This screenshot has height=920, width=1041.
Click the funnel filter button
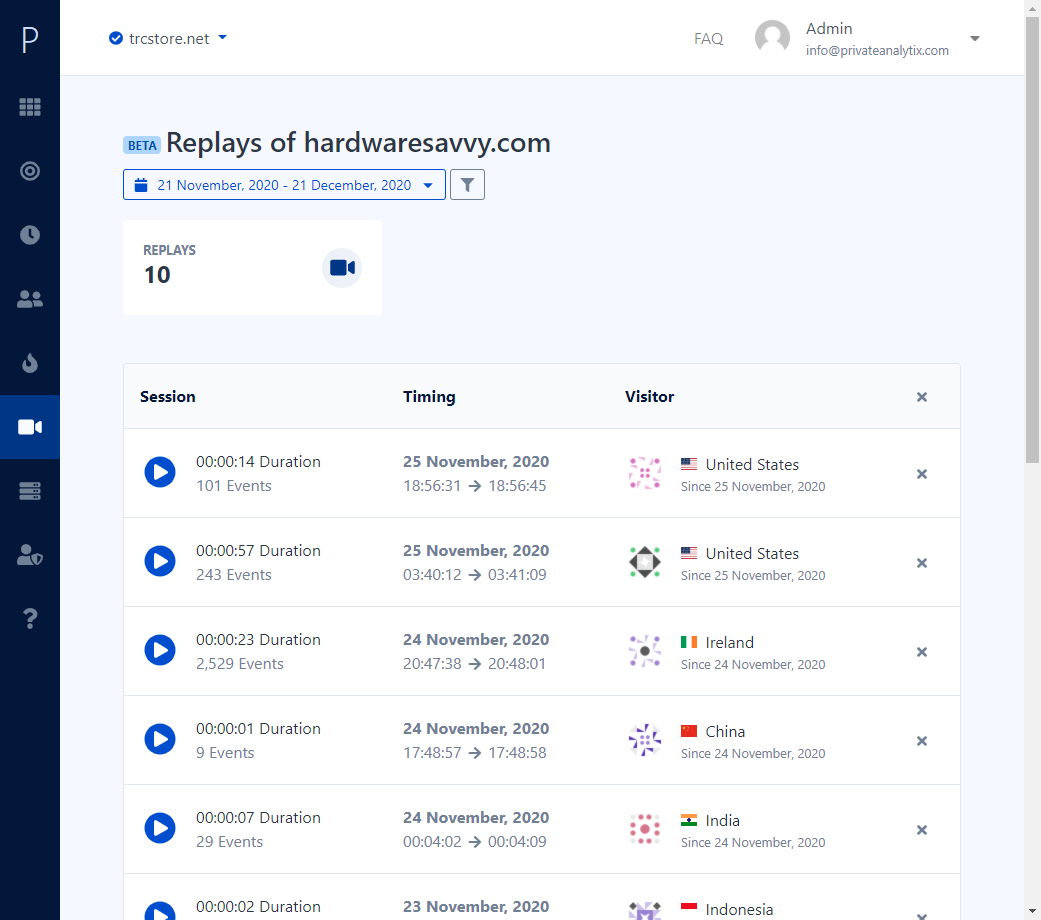(x=467, y=185)
